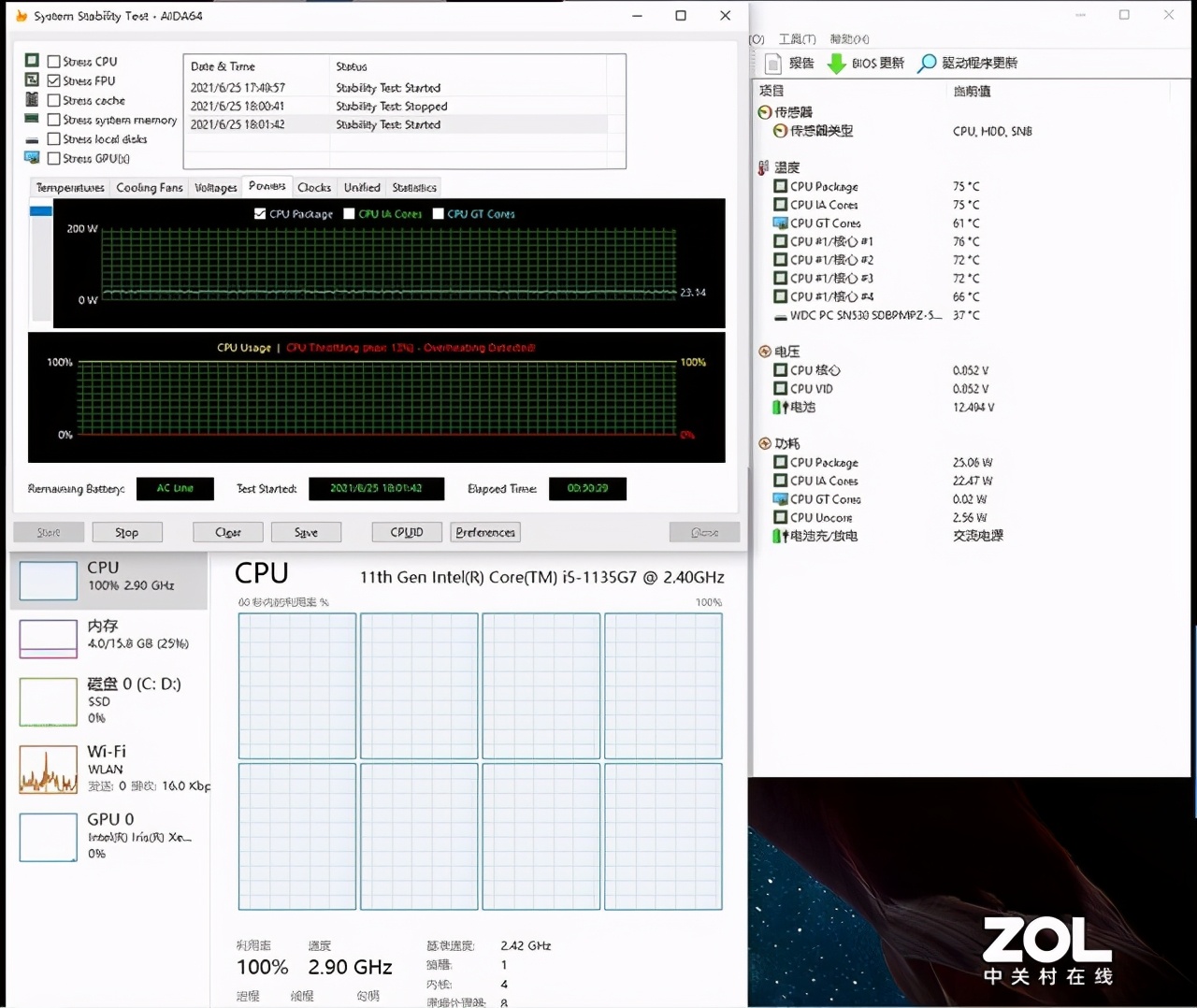This screenshot has height=1008, width=1197.
Task: Enable Stress system memory checkbox
Action: coord(53,120)
